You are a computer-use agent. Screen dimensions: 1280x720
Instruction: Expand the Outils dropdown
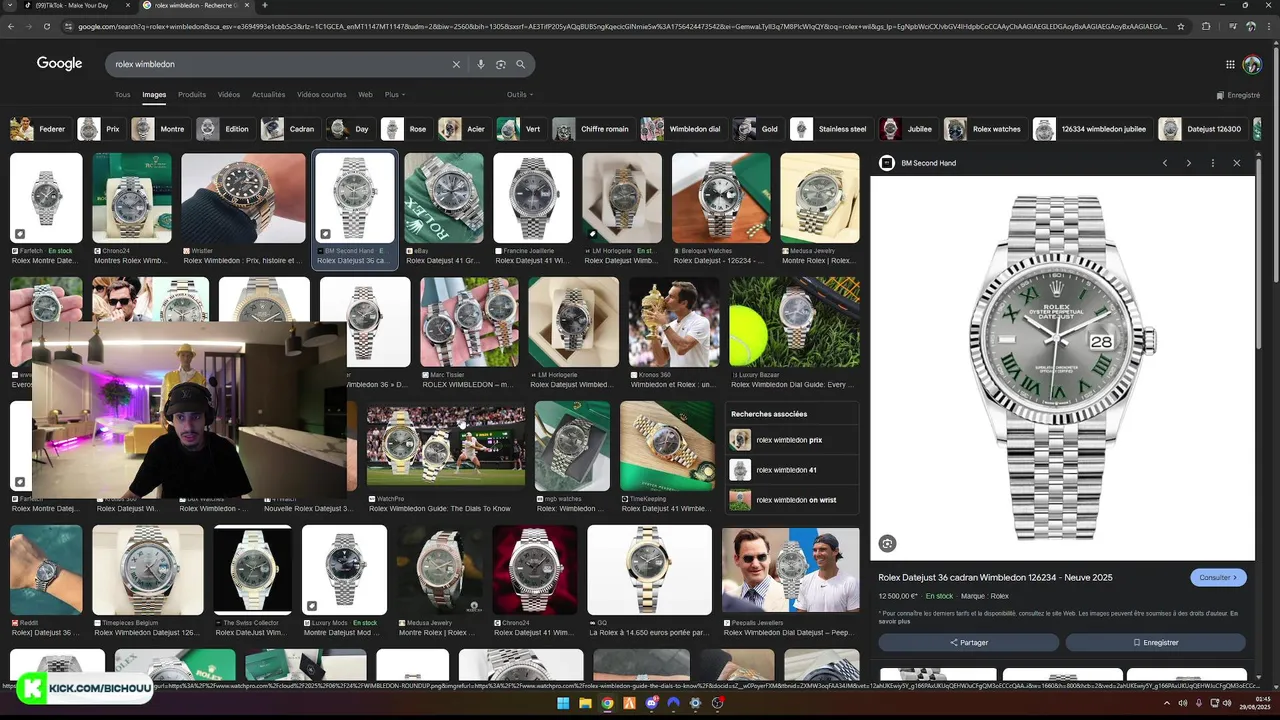click(520, 95)
